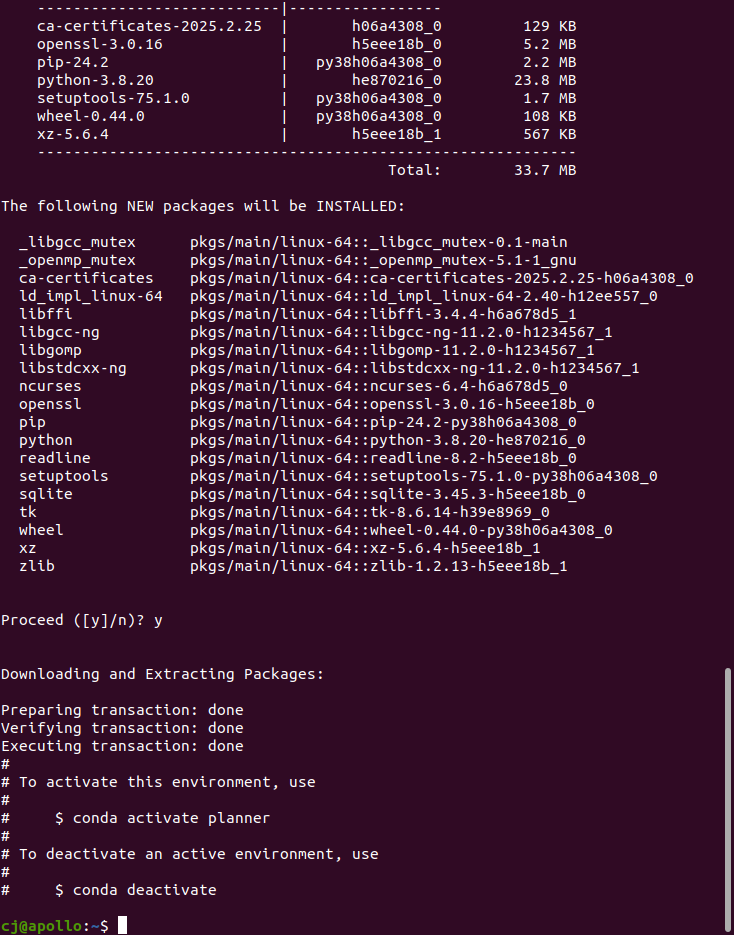Screen dimensions: 734x935
Task: Click the 'Executing transaction: done' line
Action: click(122, 747)
